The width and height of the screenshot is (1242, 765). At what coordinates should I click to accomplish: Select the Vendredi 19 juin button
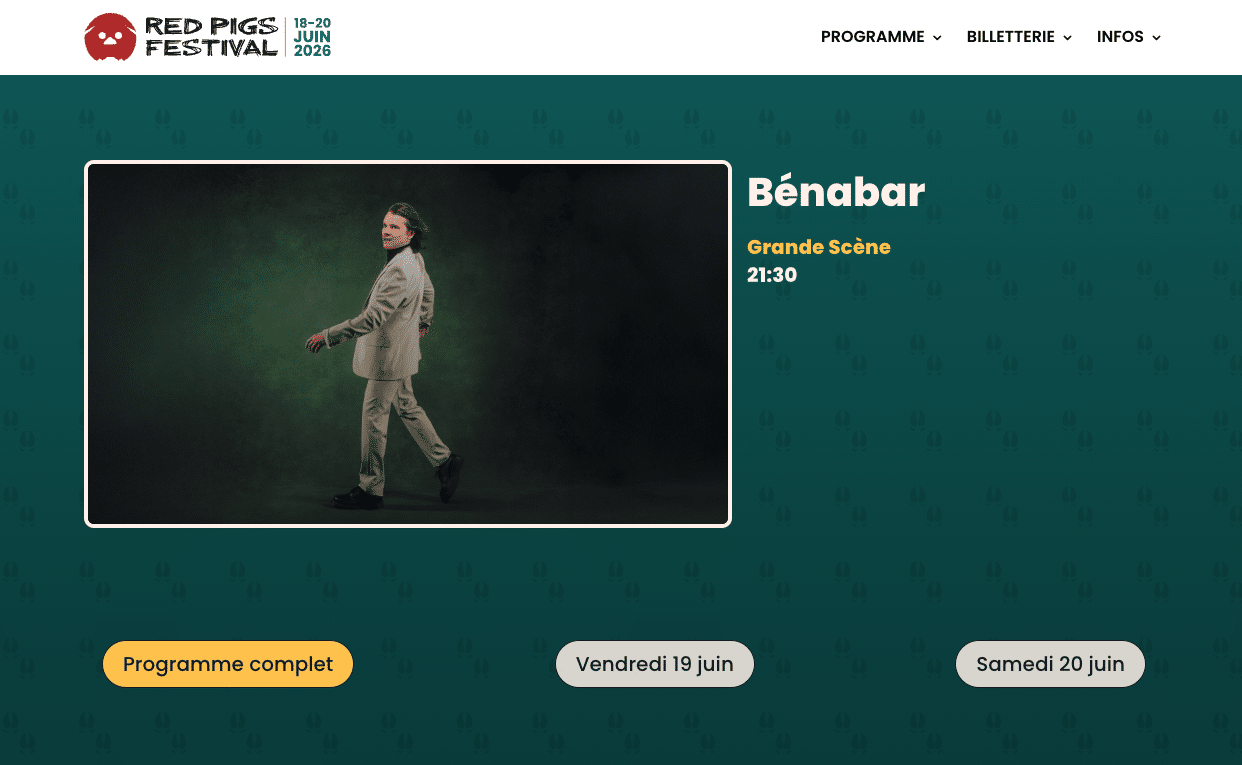click(x=655, y=664)
